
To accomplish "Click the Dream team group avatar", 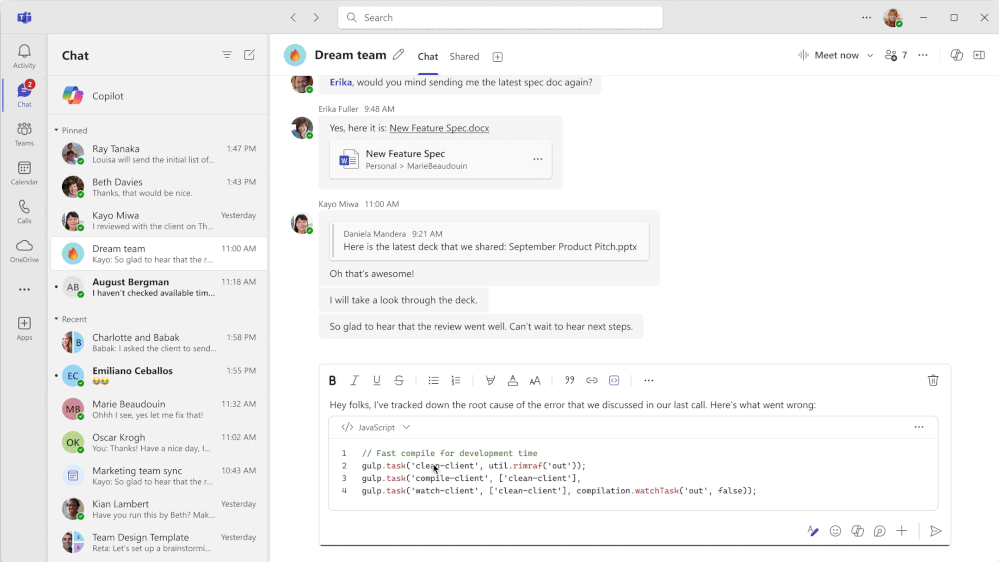I will [295, 55].
